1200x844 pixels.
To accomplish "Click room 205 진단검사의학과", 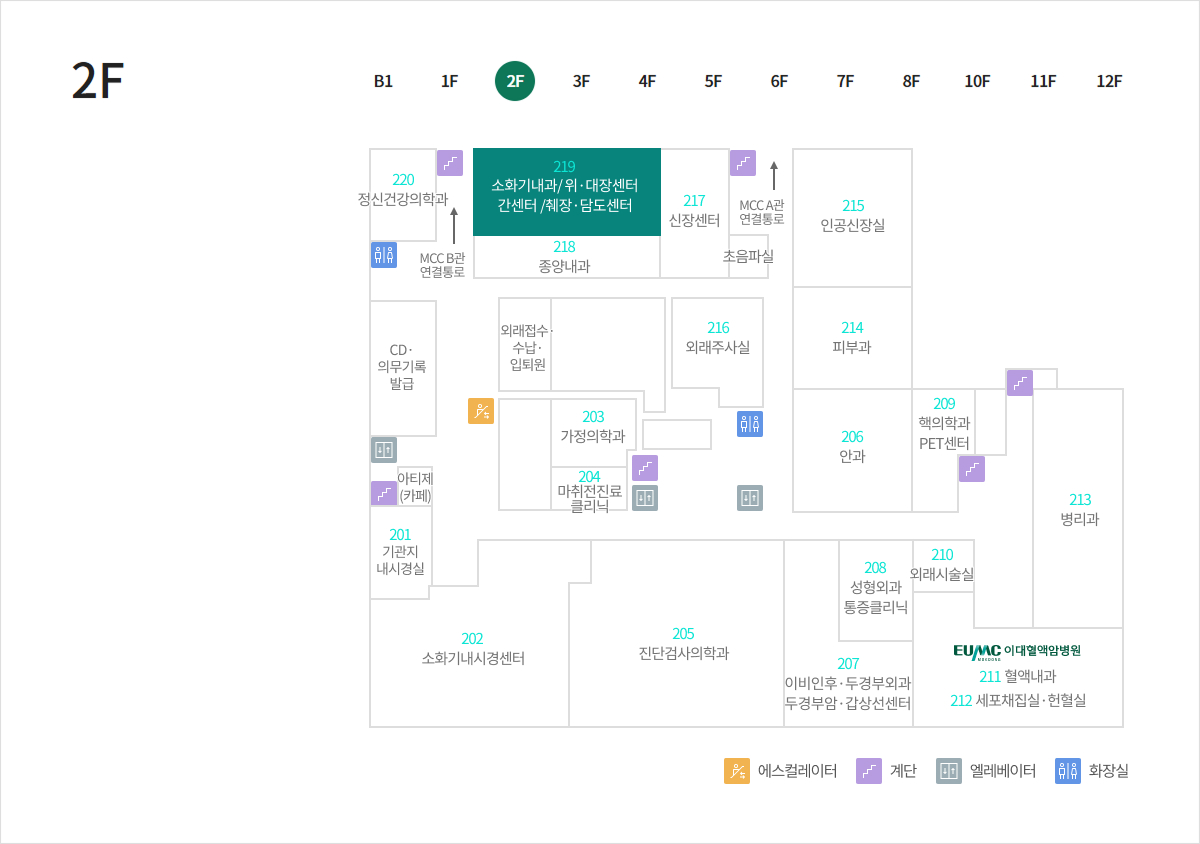I will pos(684,643).
